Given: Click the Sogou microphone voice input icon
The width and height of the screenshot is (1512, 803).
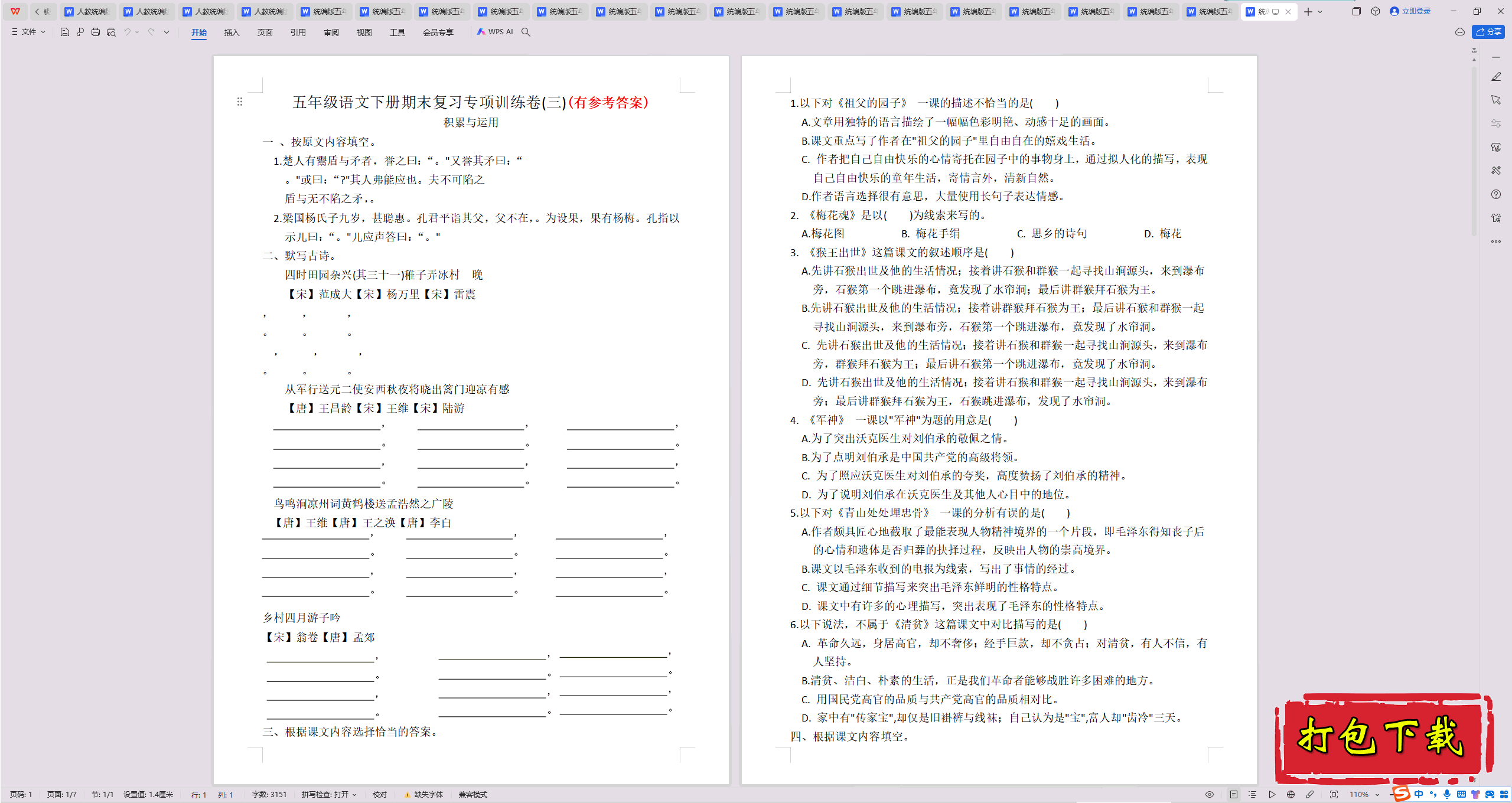Looking at the screenshot, I should [x=1447, y=794].
